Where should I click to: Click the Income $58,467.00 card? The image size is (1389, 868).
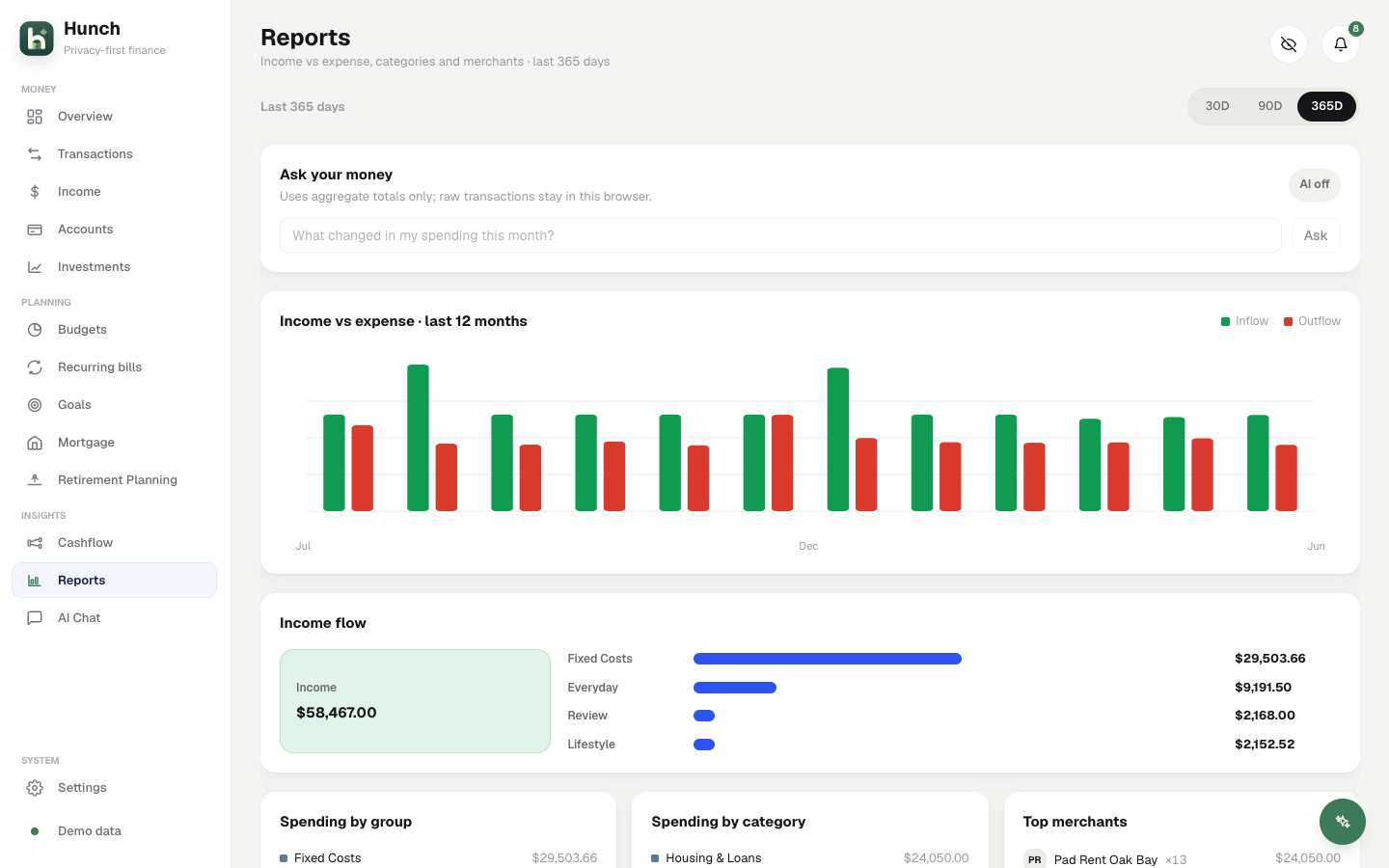[x=415, y=701]
